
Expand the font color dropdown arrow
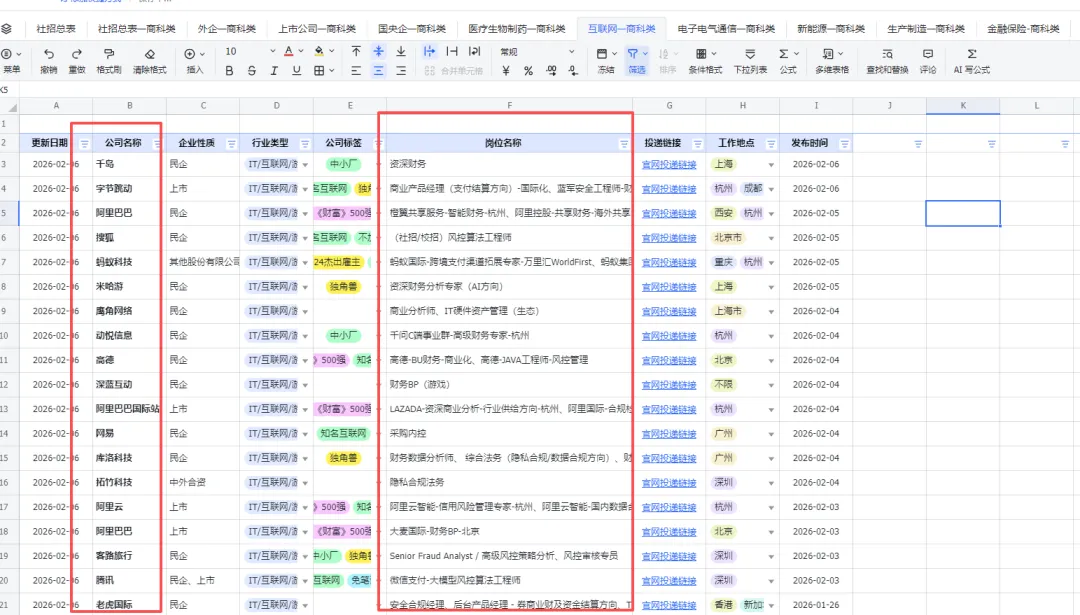pyautogui.click(x=301, y=52)
